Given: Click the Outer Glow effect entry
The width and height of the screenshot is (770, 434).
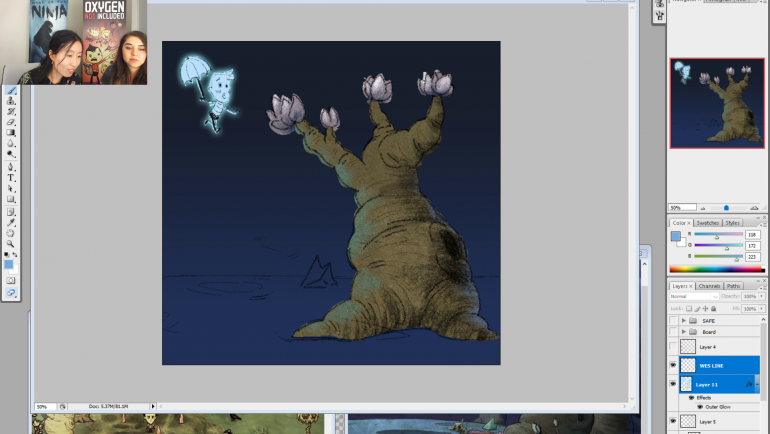Looking at the screenshot, I should [x=715, y=406].
